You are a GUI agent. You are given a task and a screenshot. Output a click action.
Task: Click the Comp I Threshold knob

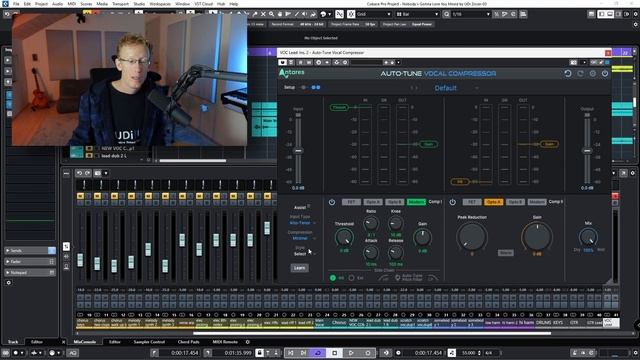point(344,237)
